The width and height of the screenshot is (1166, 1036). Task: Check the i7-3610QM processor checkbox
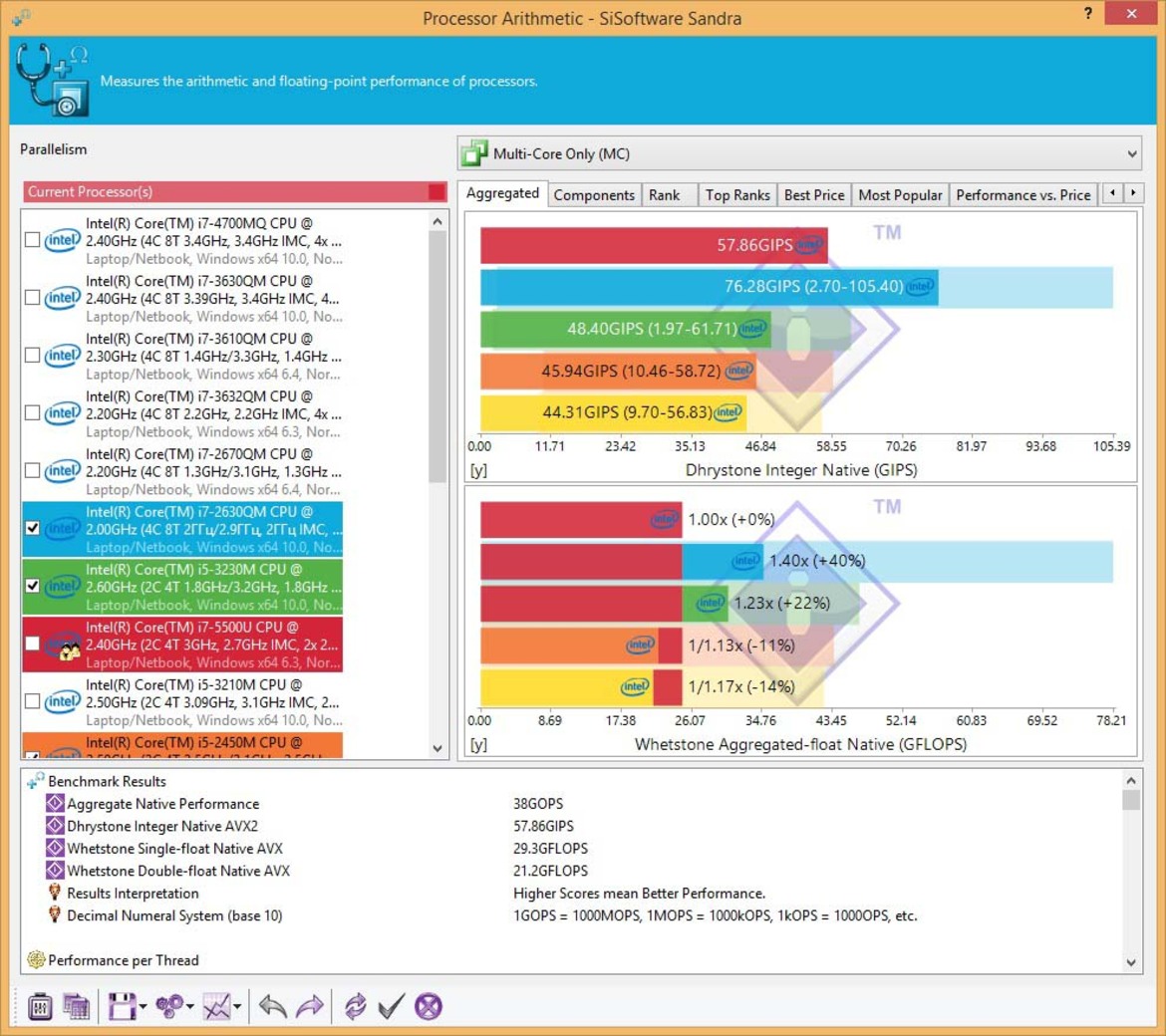32,356
